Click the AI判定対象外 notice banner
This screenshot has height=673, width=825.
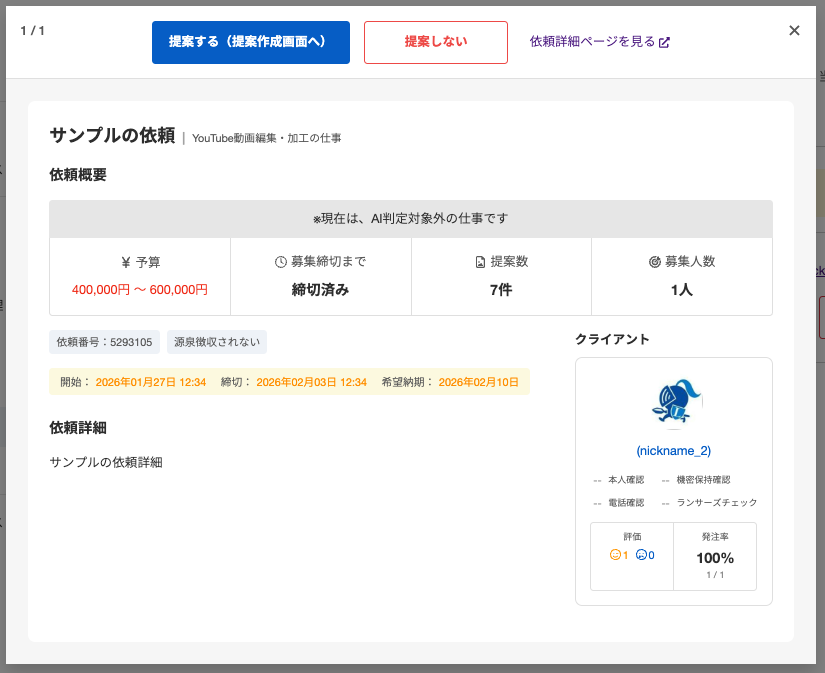[411, 218]
